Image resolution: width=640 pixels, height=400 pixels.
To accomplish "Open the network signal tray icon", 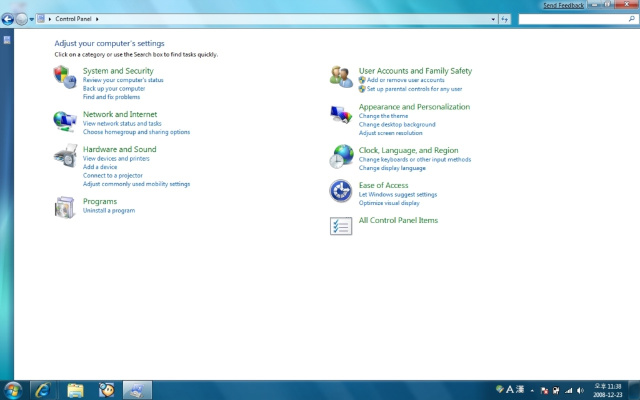I will pyautogui.click(x=568, y=391).
